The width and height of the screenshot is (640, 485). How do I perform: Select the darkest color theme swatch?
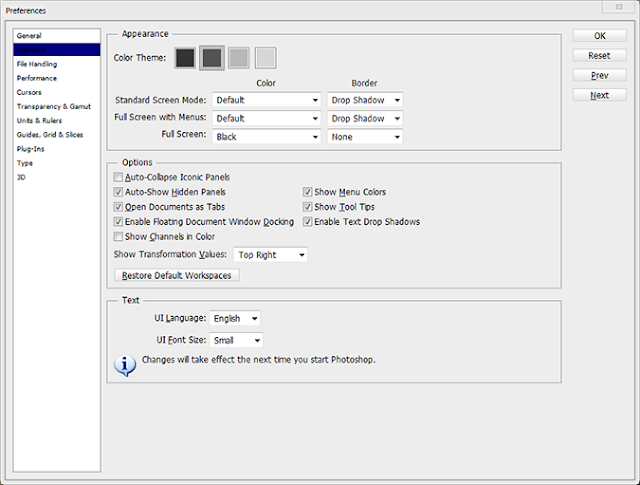click(185, 58)
